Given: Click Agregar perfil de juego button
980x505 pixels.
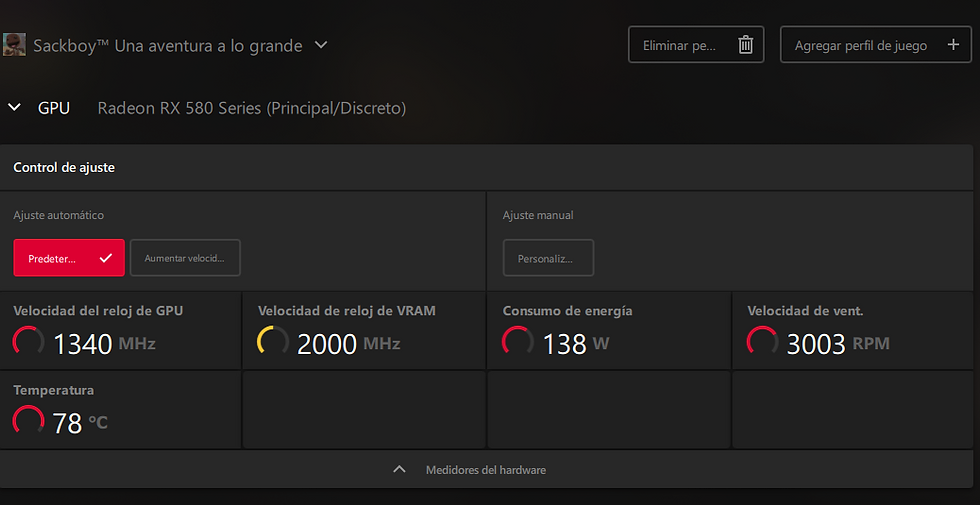Looking at the screenshot, I should click(876, 44).
